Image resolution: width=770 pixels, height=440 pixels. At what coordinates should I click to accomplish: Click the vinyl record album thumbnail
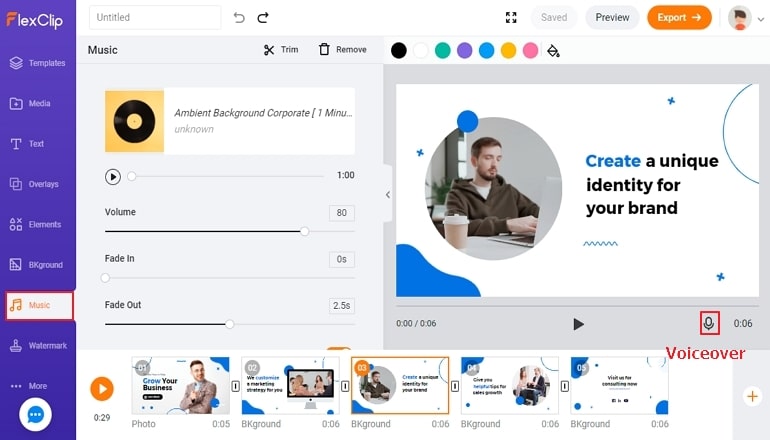pyautogui.click(x=134, y=121)
